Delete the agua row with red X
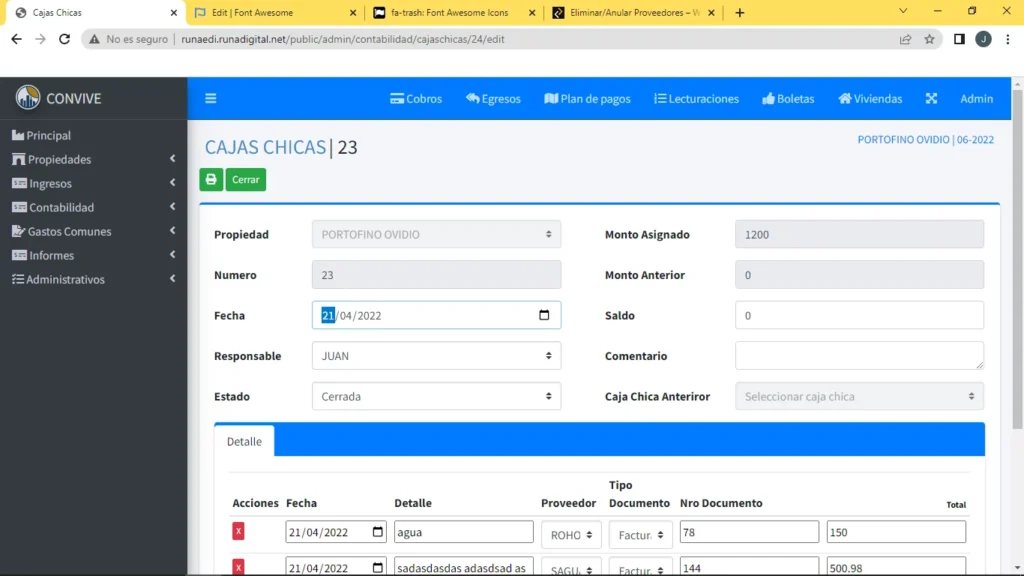The width and height of the screenshot is (1024, 576). tap(238, 532)
